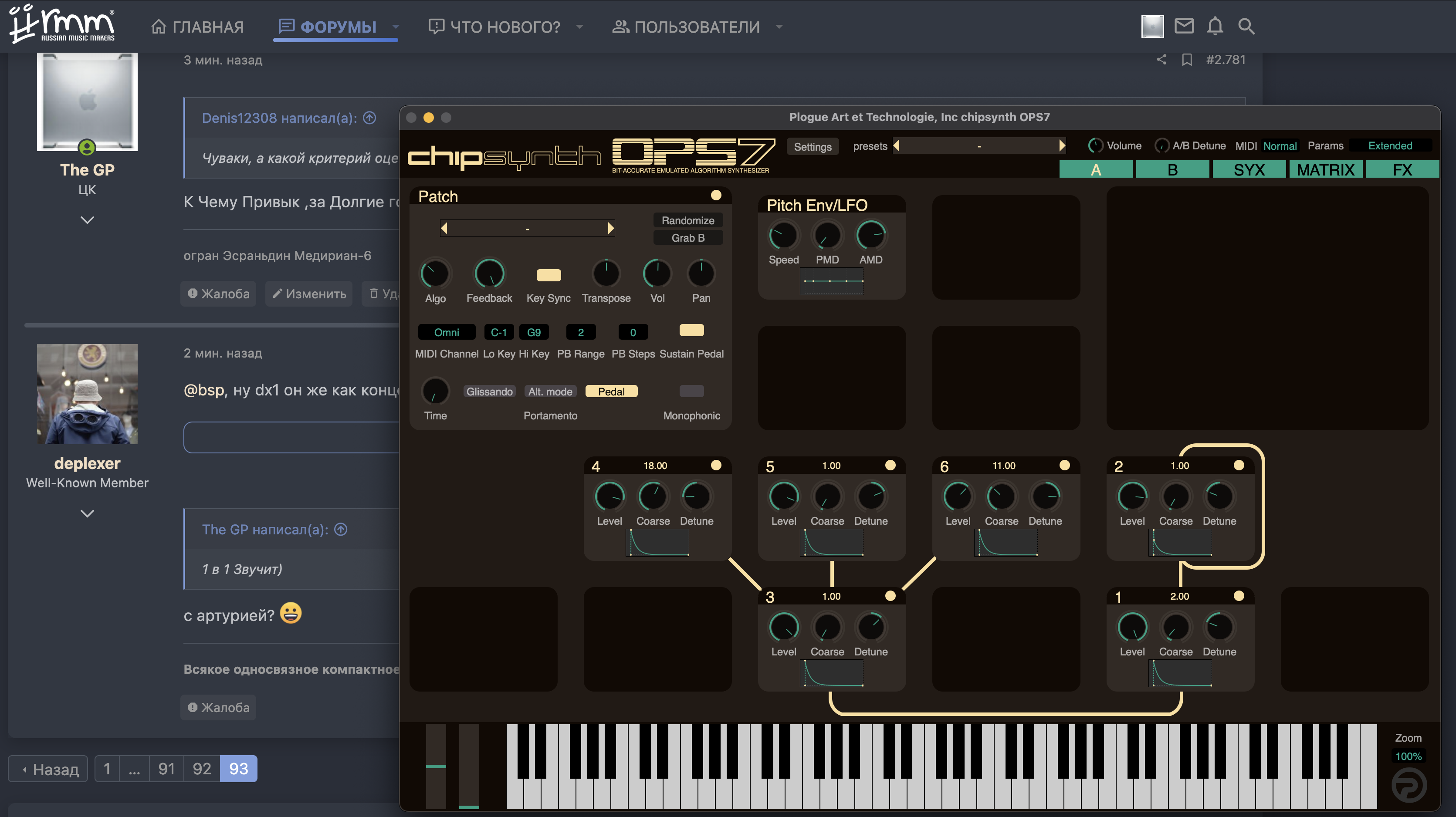Screen dimensions: 1456x817
Task: Click the Randomize button
Action: click(x=687, y=220)
